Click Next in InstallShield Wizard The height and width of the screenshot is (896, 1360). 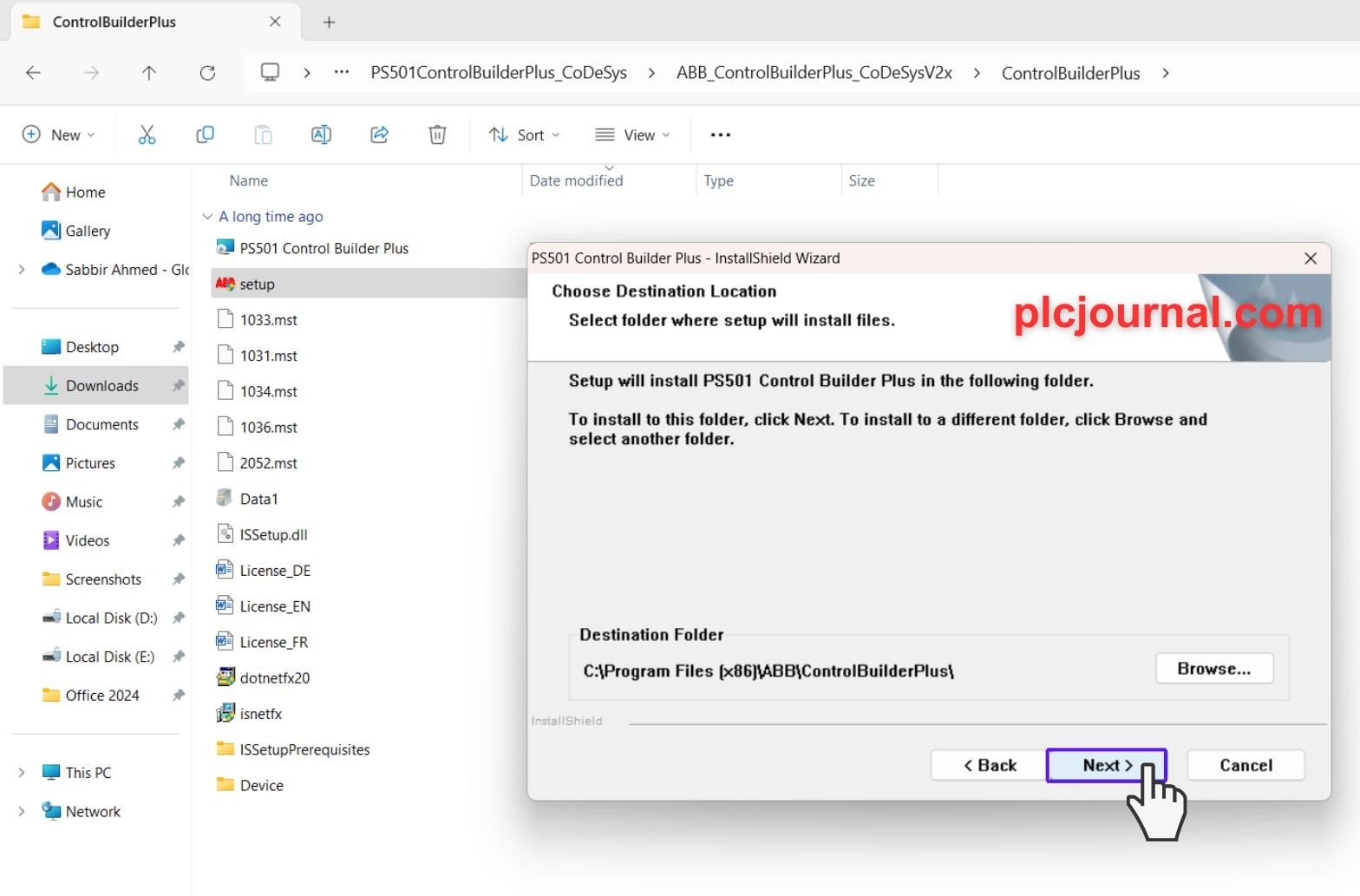tap(1107, 765)
